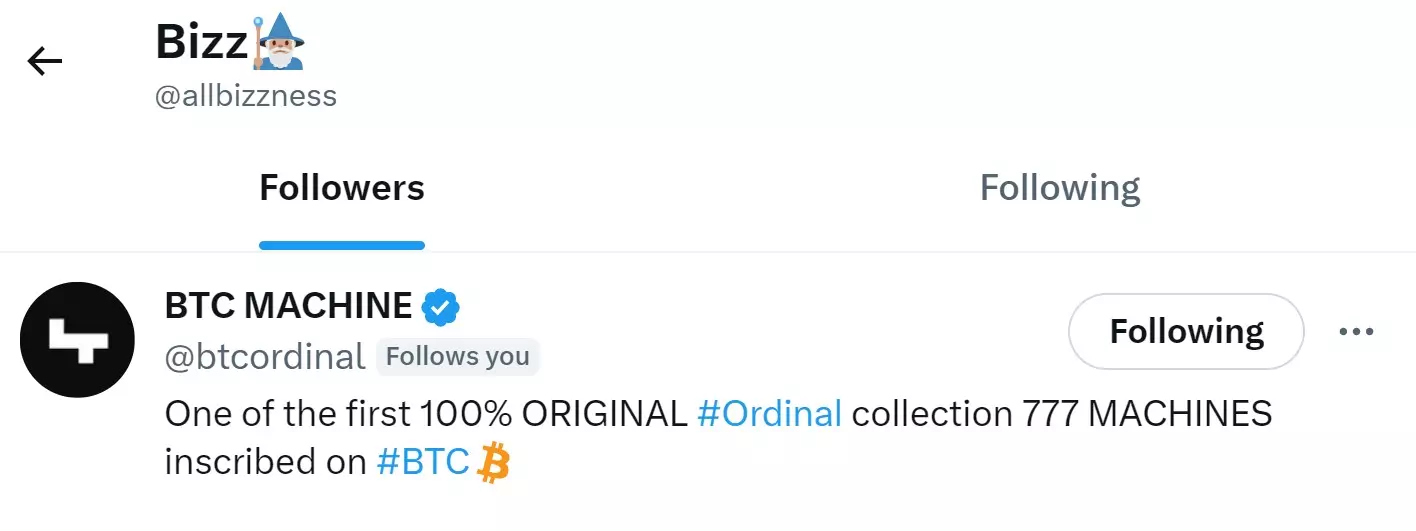Click the BTC MACHINE display name

[x=288, y=306]
